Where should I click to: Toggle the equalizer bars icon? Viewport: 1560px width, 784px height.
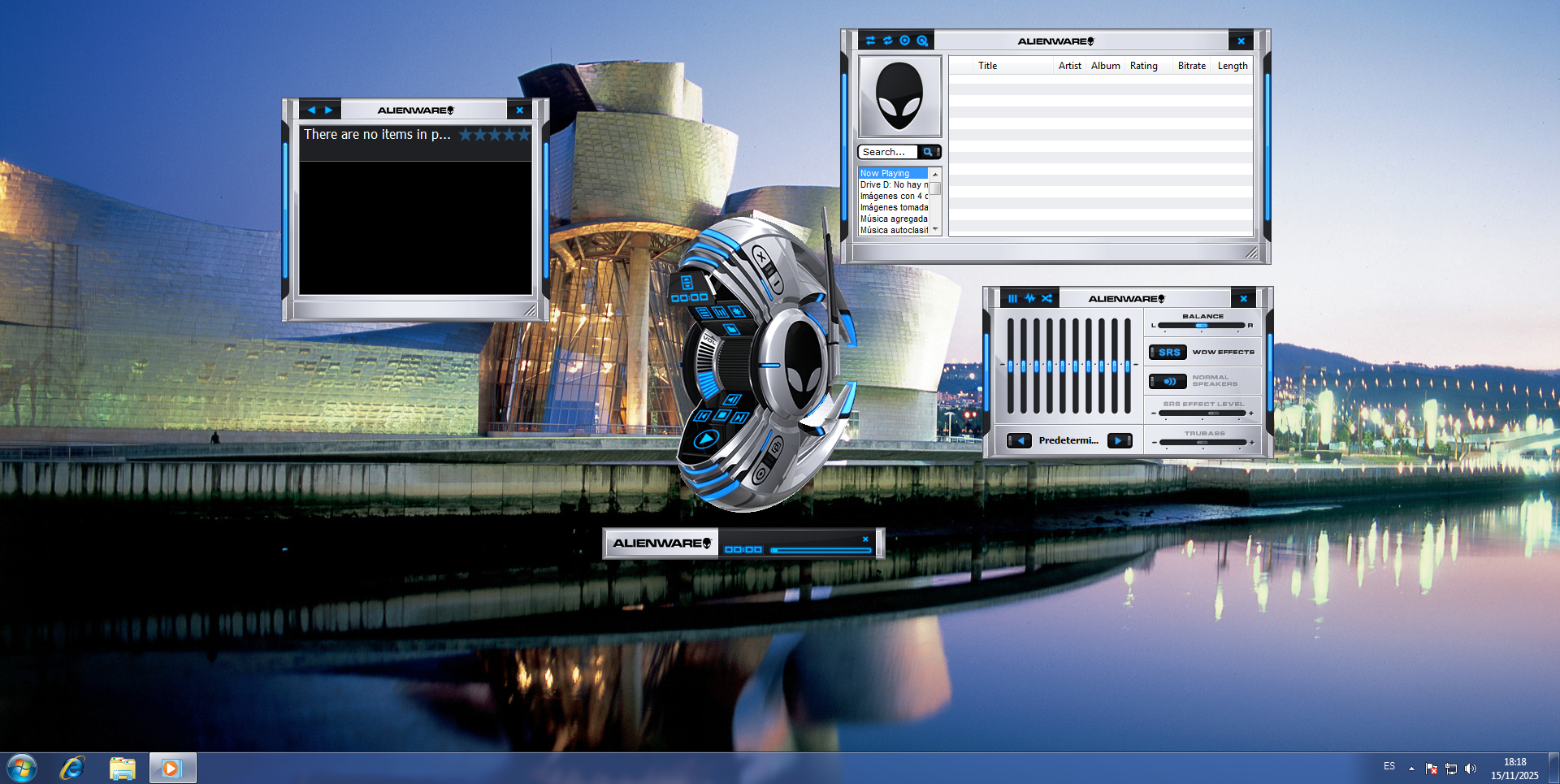click(1012, 299)
